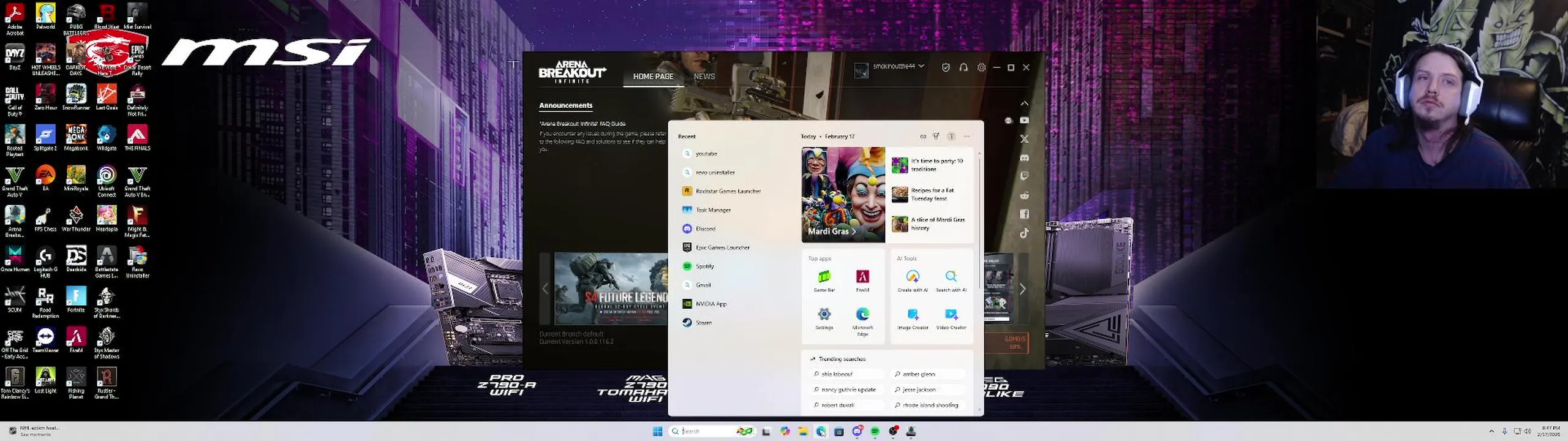Open the TikTok link in launcher sidebar
1568x441 pixels.
(1024, 233)
